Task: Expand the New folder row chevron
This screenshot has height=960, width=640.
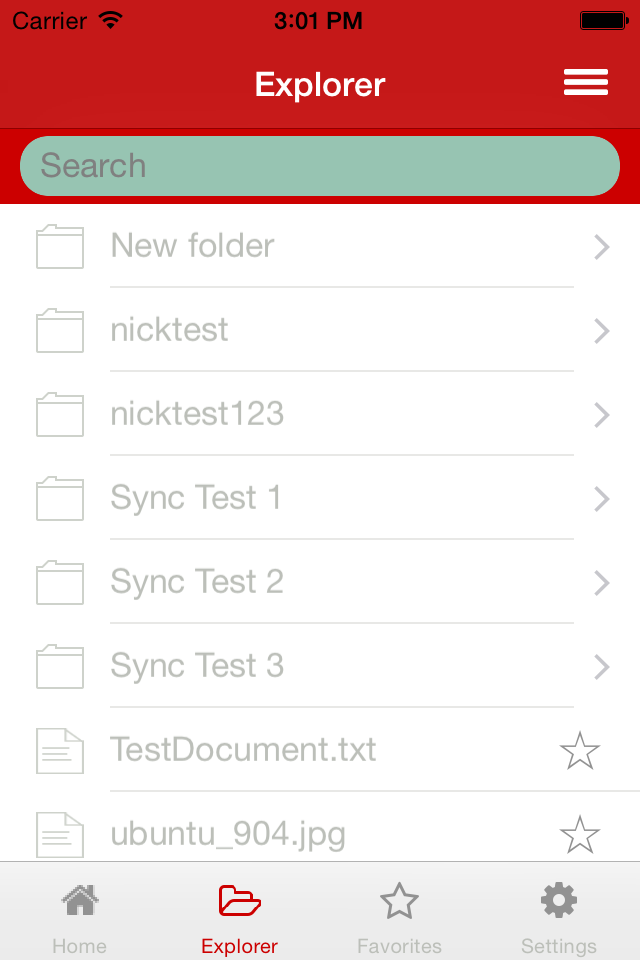Action: click(602, 247)
